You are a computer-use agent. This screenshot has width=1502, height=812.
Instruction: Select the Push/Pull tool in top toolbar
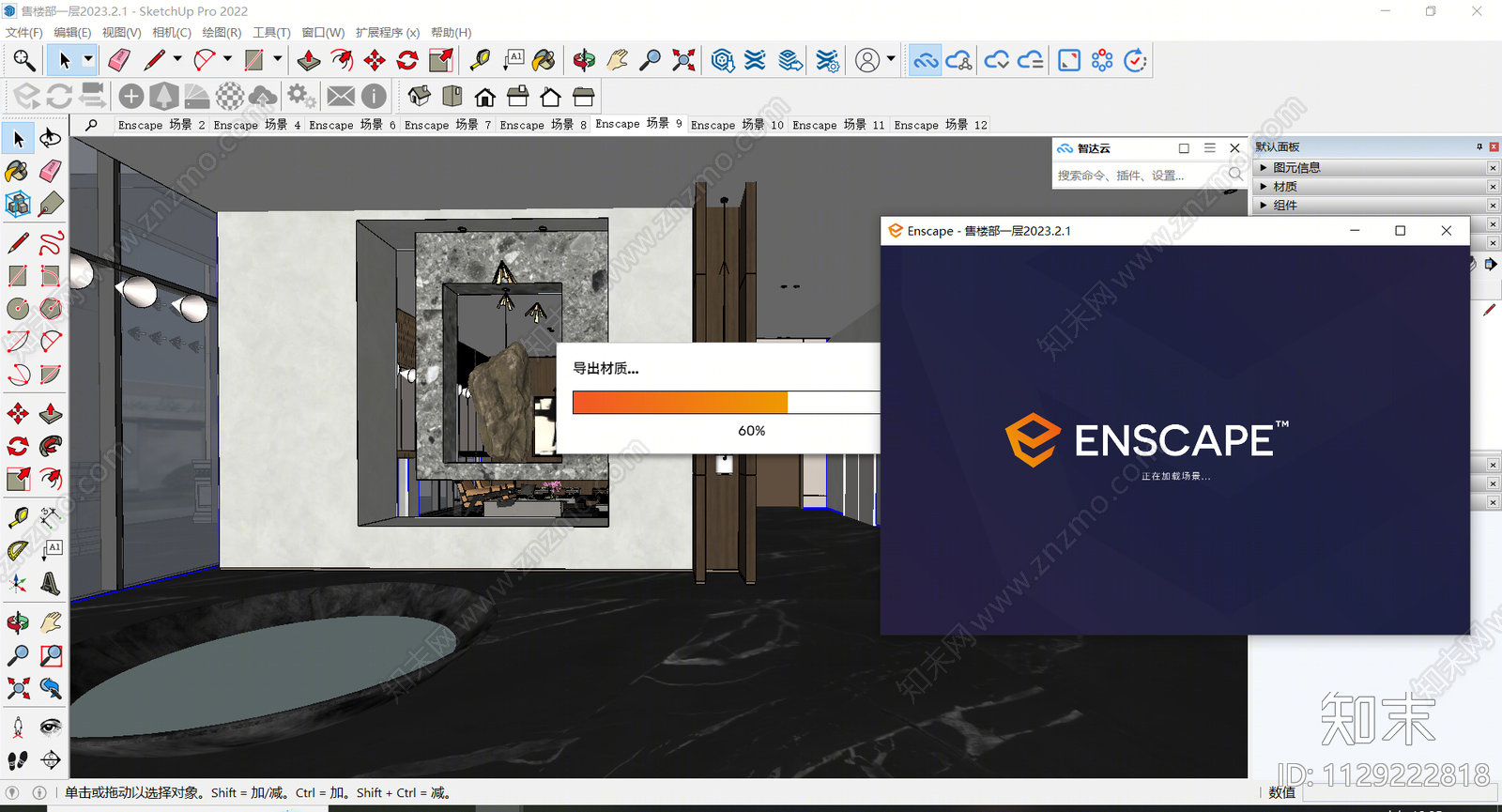308,61
